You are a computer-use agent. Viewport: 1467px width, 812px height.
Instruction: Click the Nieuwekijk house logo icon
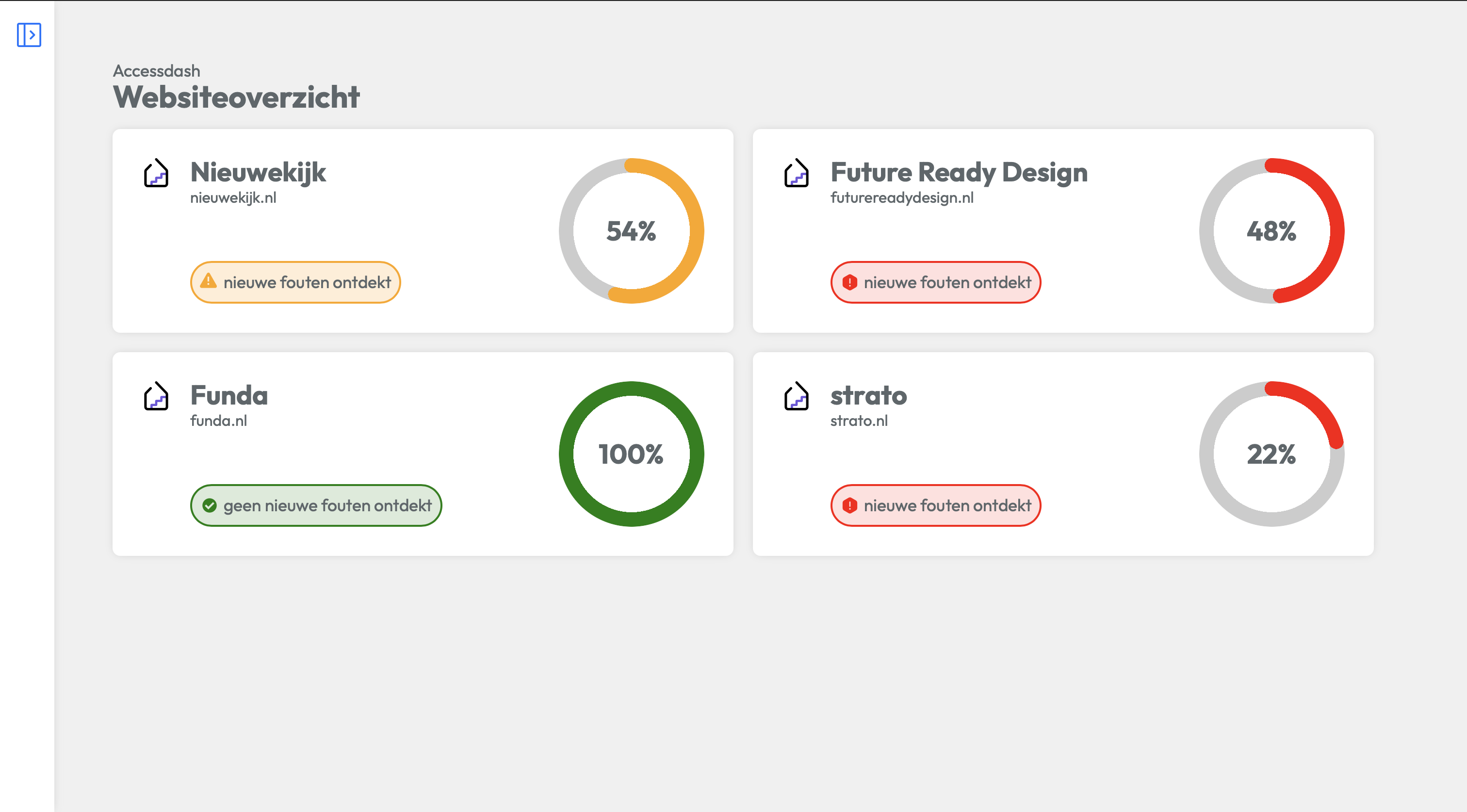156,173
